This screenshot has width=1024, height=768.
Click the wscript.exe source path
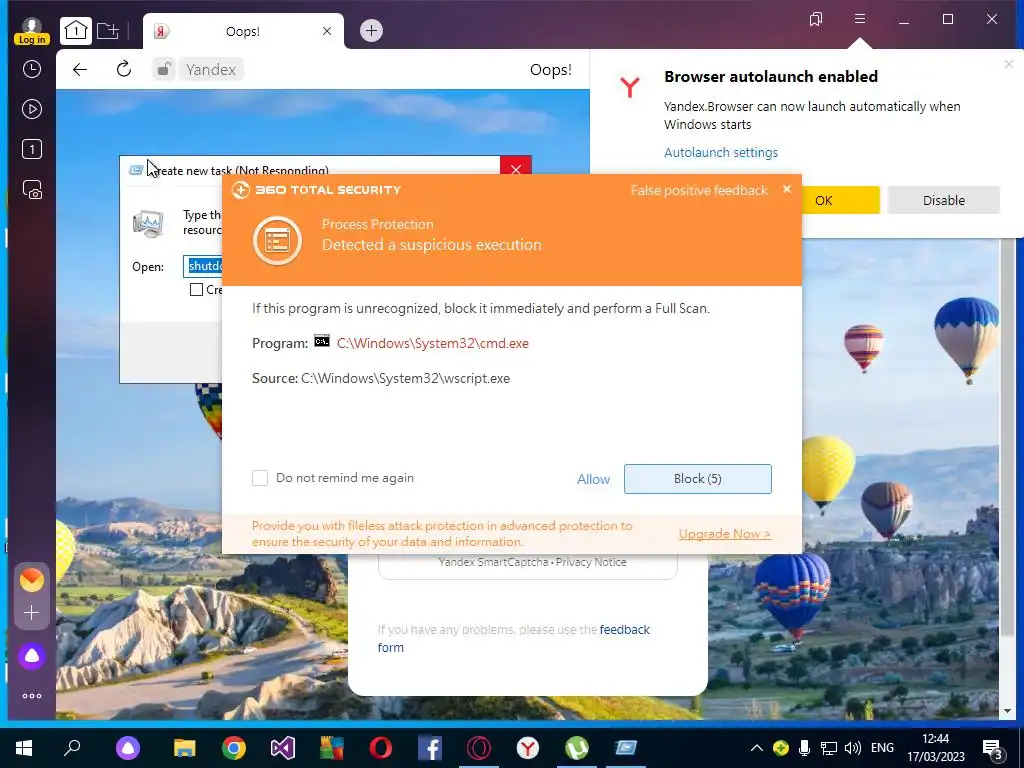pos(405,379)
